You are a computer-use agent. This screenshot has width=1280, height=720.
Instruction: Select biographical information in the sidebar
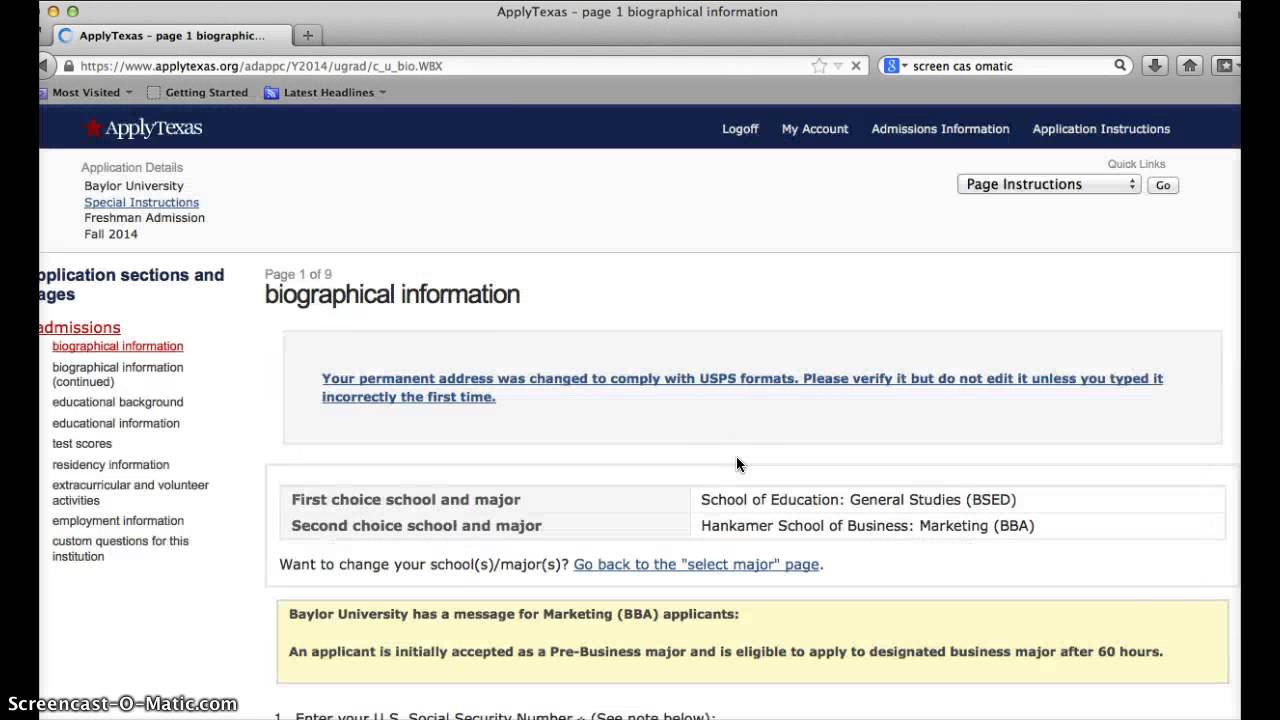coord(118,346)
